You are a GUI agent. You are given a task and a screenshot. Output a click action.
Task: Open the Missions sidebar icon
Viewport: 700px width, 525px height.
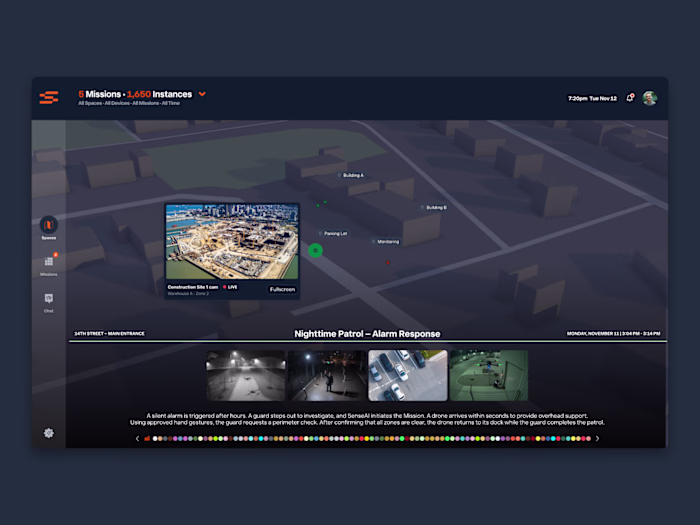[x=49, y=262]
